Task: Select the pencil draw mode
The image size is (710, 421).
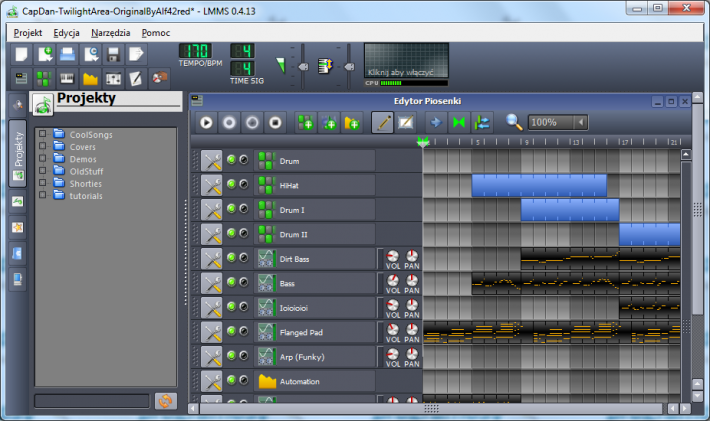Action: coord(383,122)
